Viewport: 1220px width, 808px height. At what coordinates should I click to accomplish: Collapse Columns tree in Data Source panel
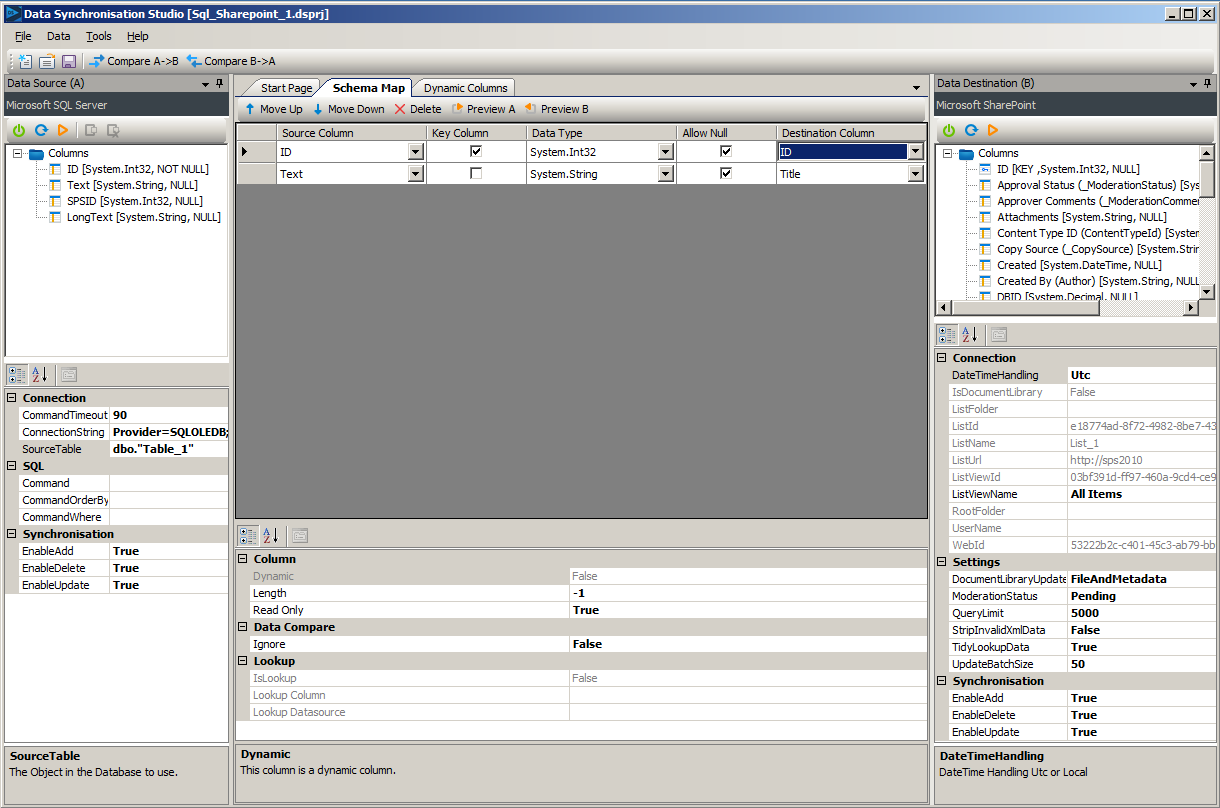(18, 153)
